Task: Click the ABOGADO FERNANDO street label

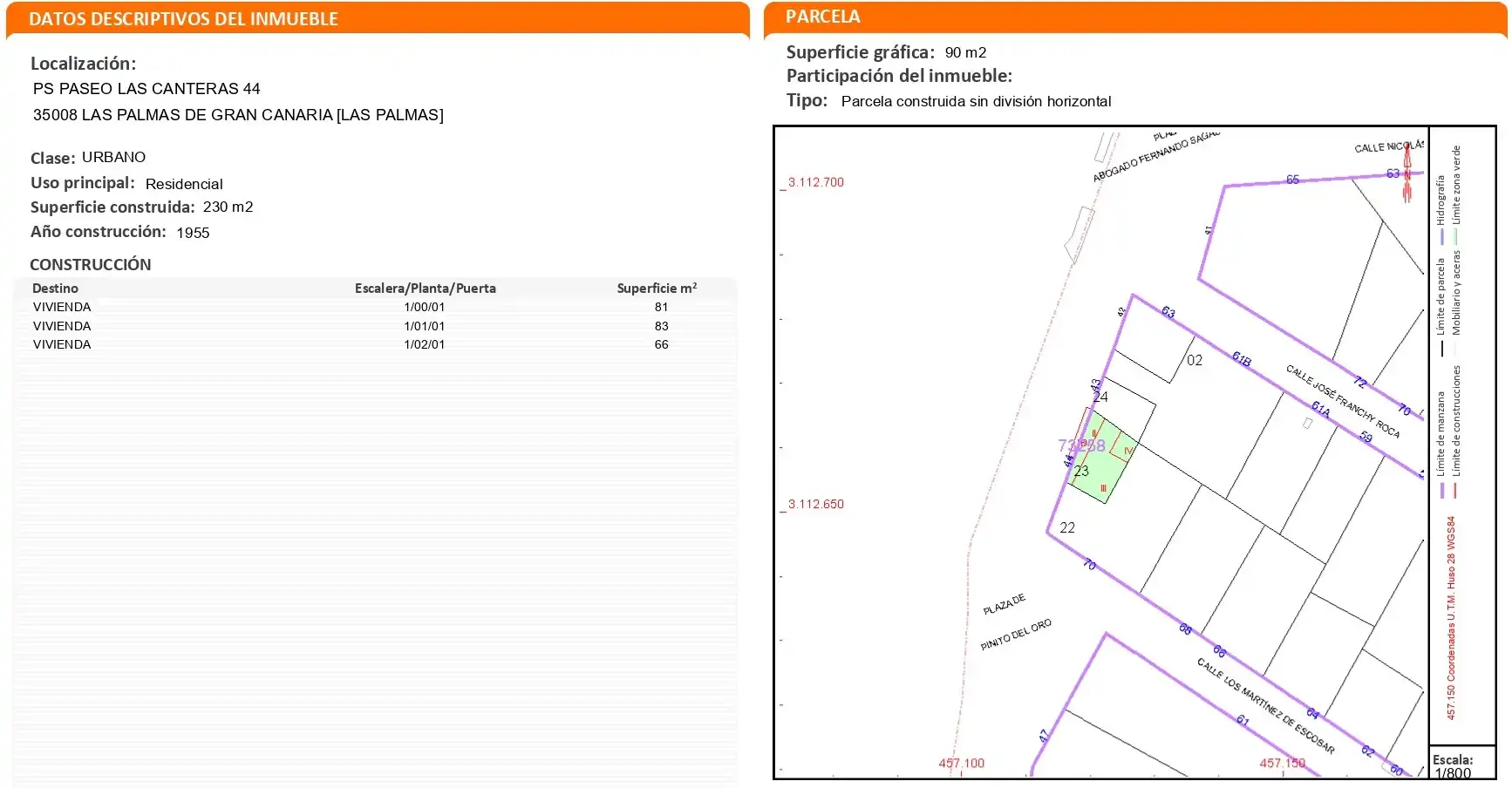Action: tap(1154, 157)
